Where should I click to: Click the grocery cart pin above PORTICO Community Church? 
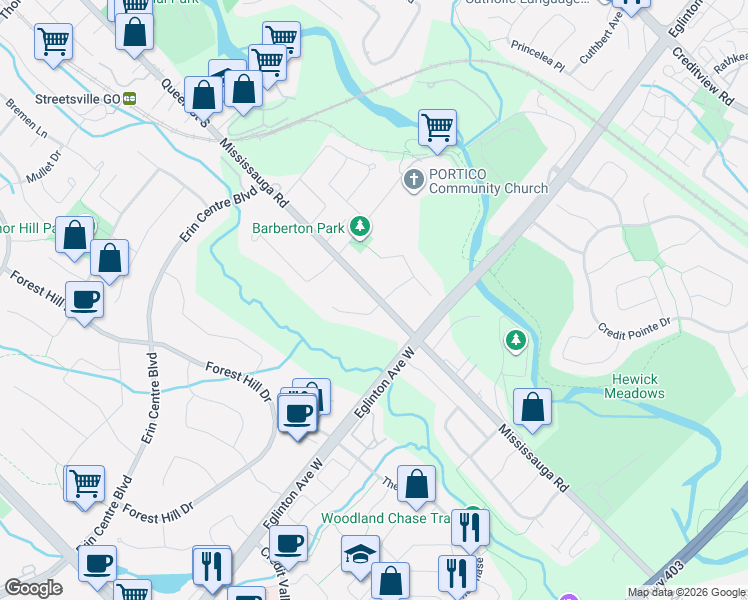437,129
